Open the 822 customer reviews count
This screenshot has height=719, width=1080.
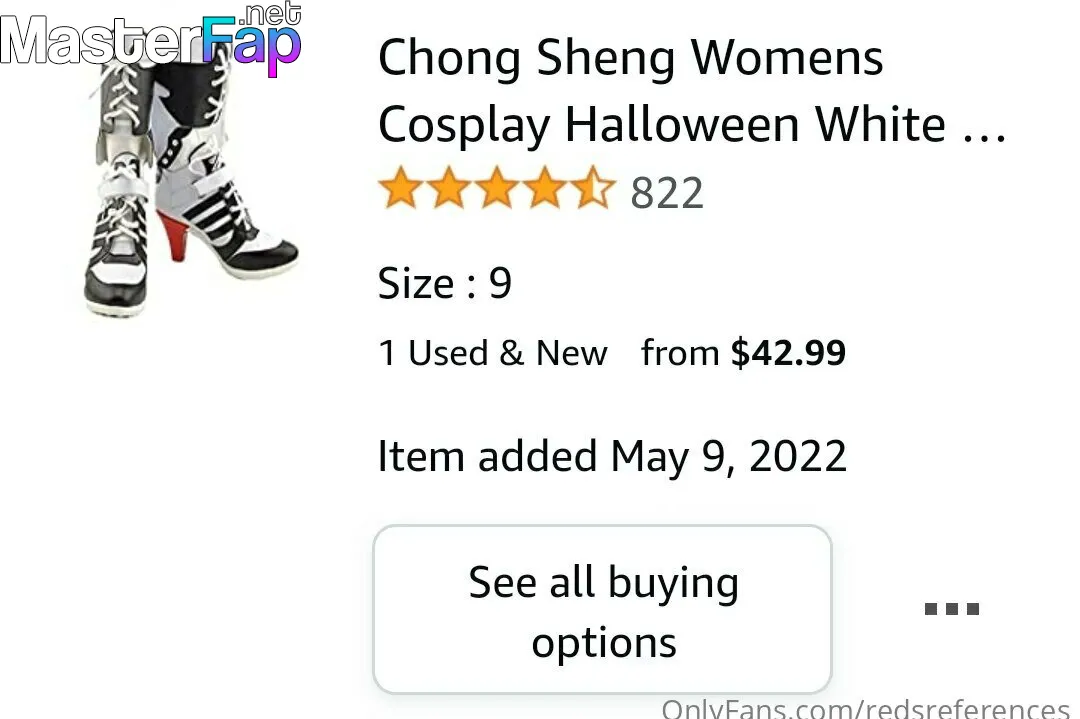(667, 193)
